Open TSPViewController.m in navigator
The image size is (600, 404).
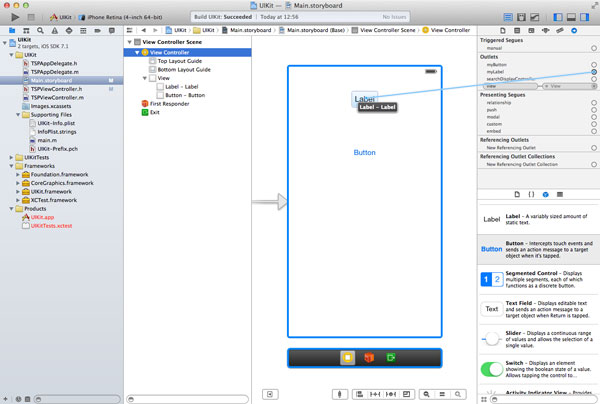click(x=57, y=98)
